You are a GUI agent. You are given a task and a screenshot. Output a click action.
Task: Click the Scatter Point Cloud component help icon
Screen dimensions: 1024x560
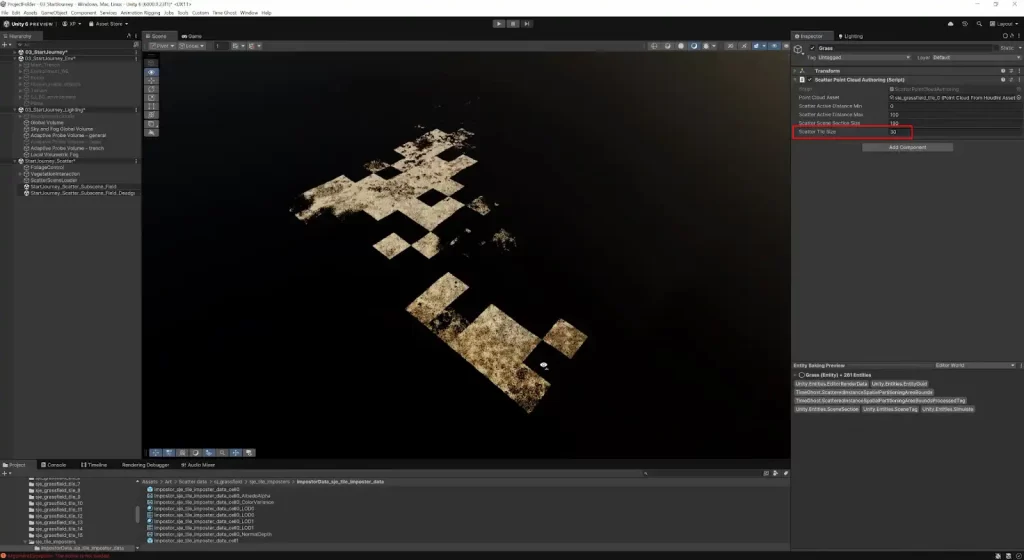(x=1002, y=79)
